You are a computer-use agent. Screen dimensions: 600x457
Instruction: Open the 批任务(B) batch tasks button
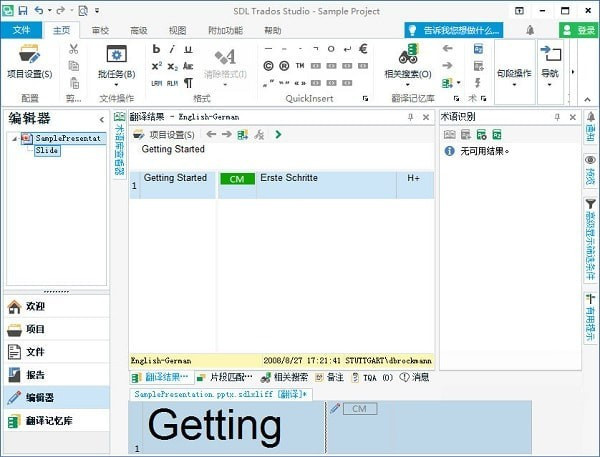(x=116, y=64)
